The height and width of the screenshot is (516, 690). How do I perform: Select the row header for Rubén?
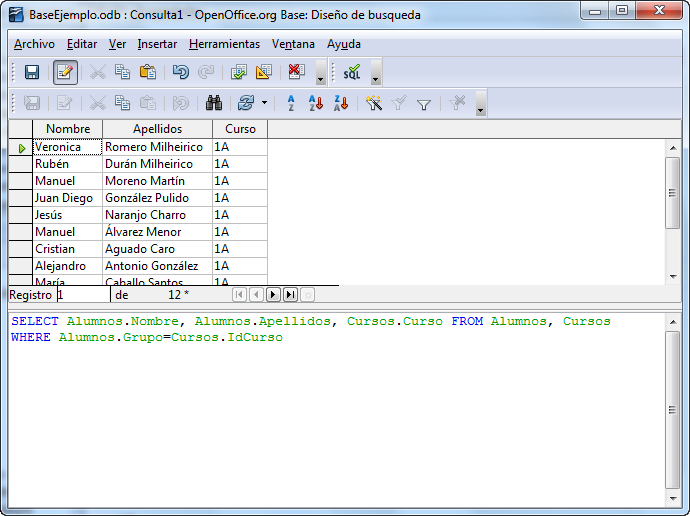pyautogui.click(x=20, y=164)
